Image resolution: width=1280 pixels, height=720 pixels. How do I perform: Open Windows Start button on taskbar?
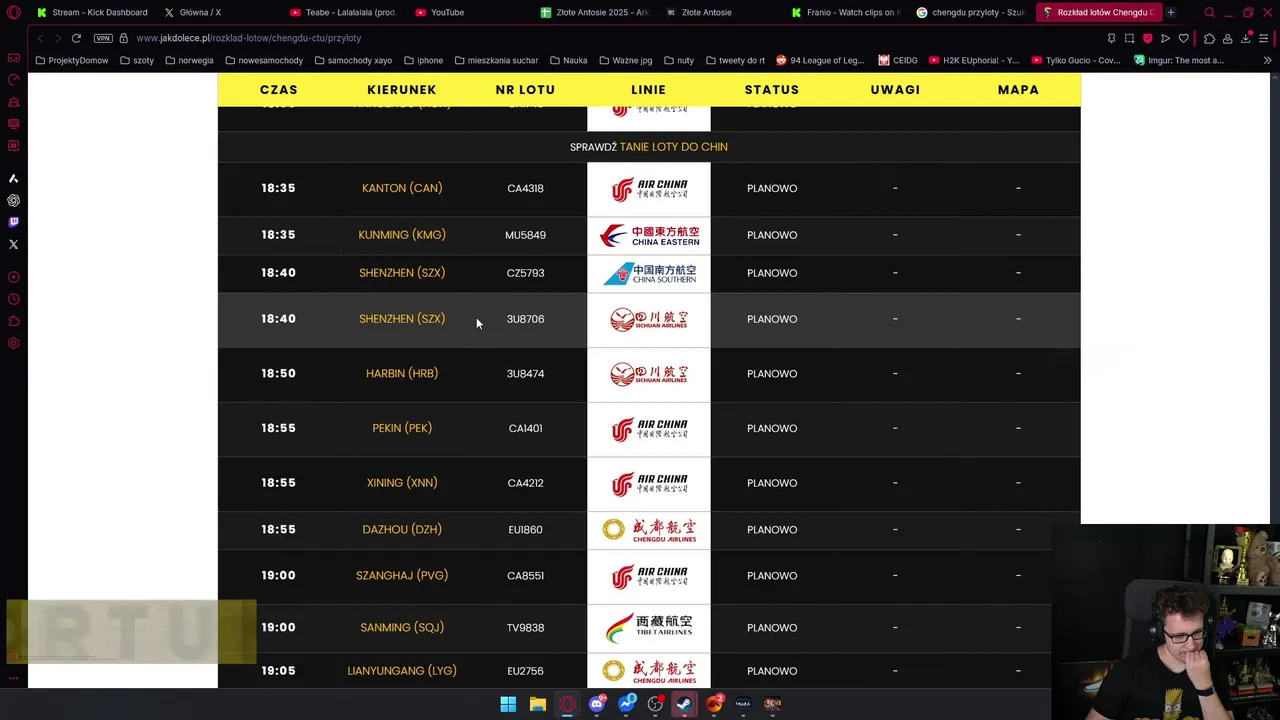(508, 704)
